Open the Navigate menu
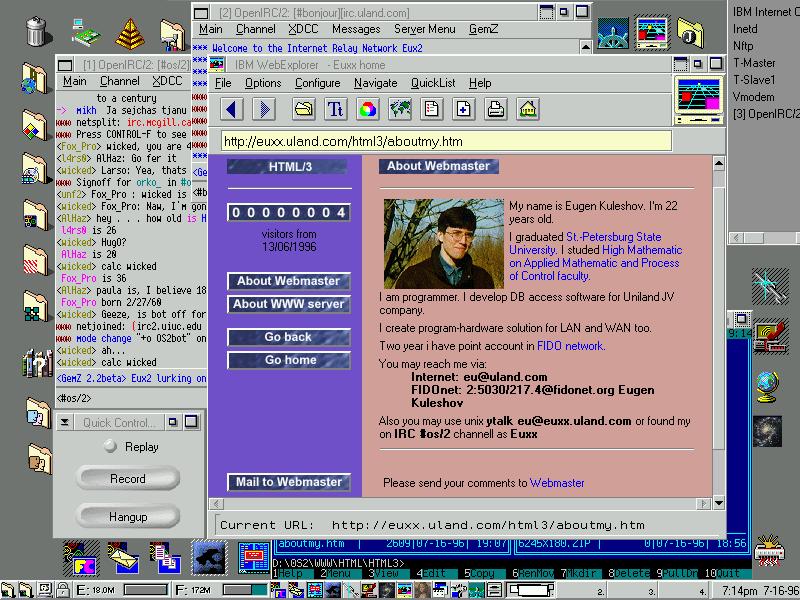This screenshot has width=800, height=600. [376, 83]
